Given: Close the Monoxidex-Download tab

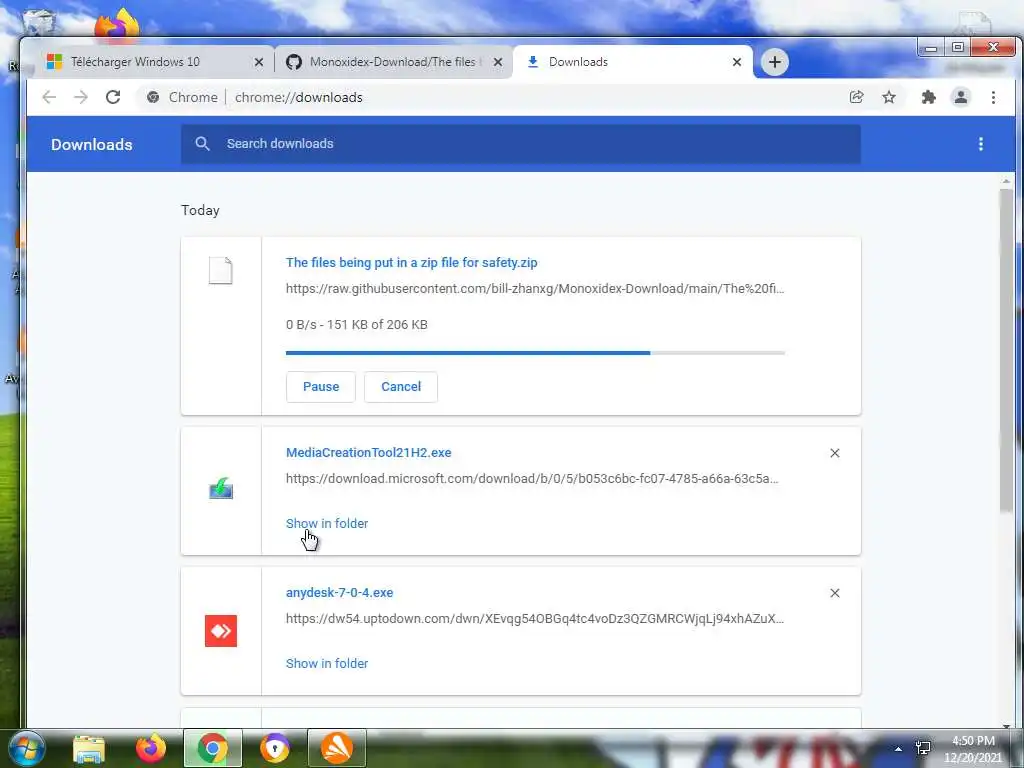Looking at the screenshot, I should pyautogui.click(x=498, y=62).
